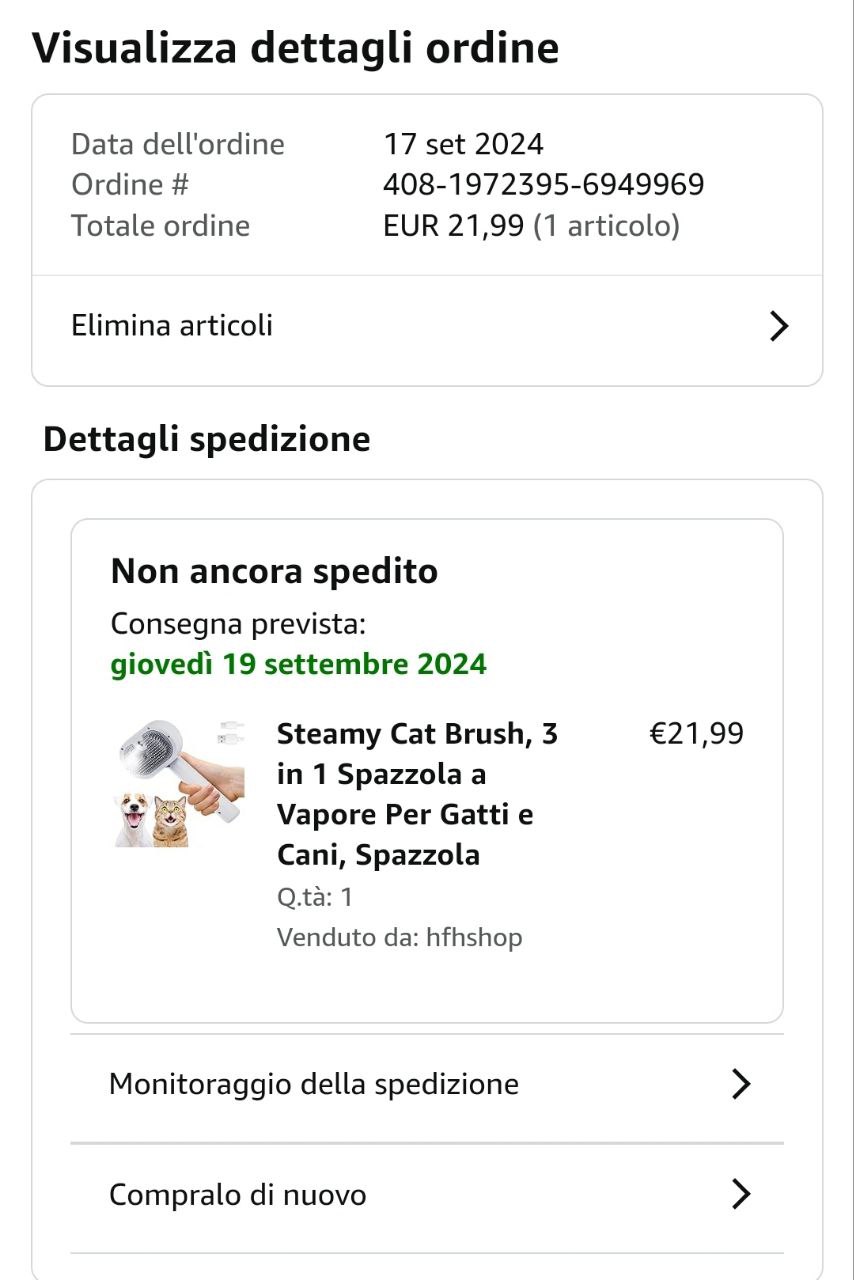Tap the item price €21,99
Viewport: 854px width, 1280px height.
click(x=697, y=734)
